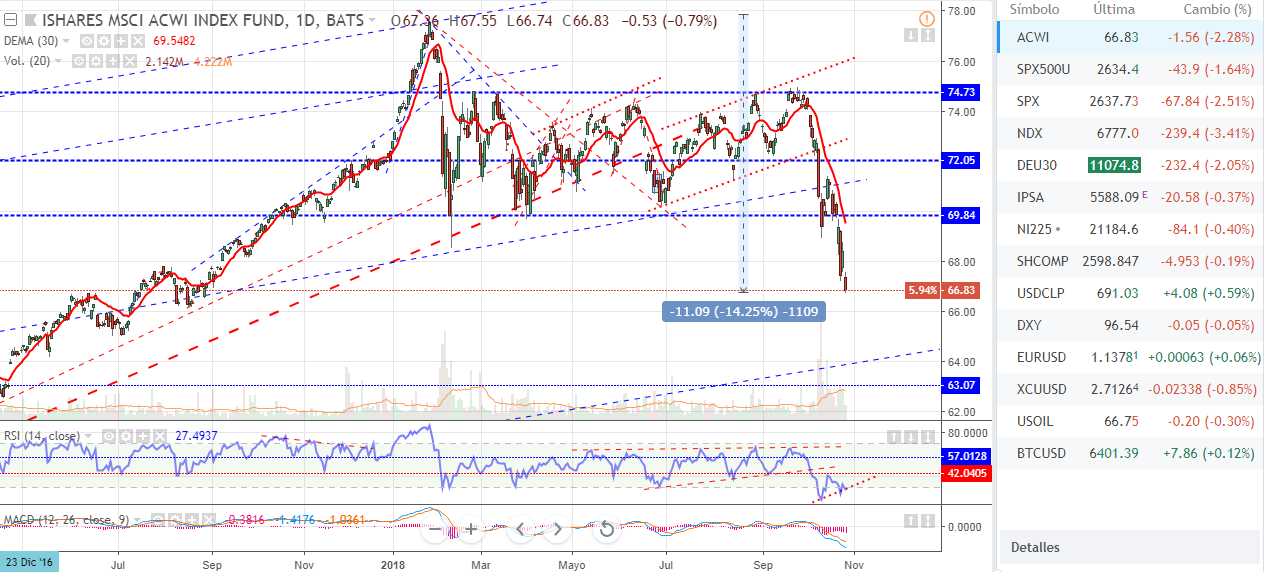Select SPX500U in the watchlist
Screen dimensions: 1264x572
tap(1130, 69)
